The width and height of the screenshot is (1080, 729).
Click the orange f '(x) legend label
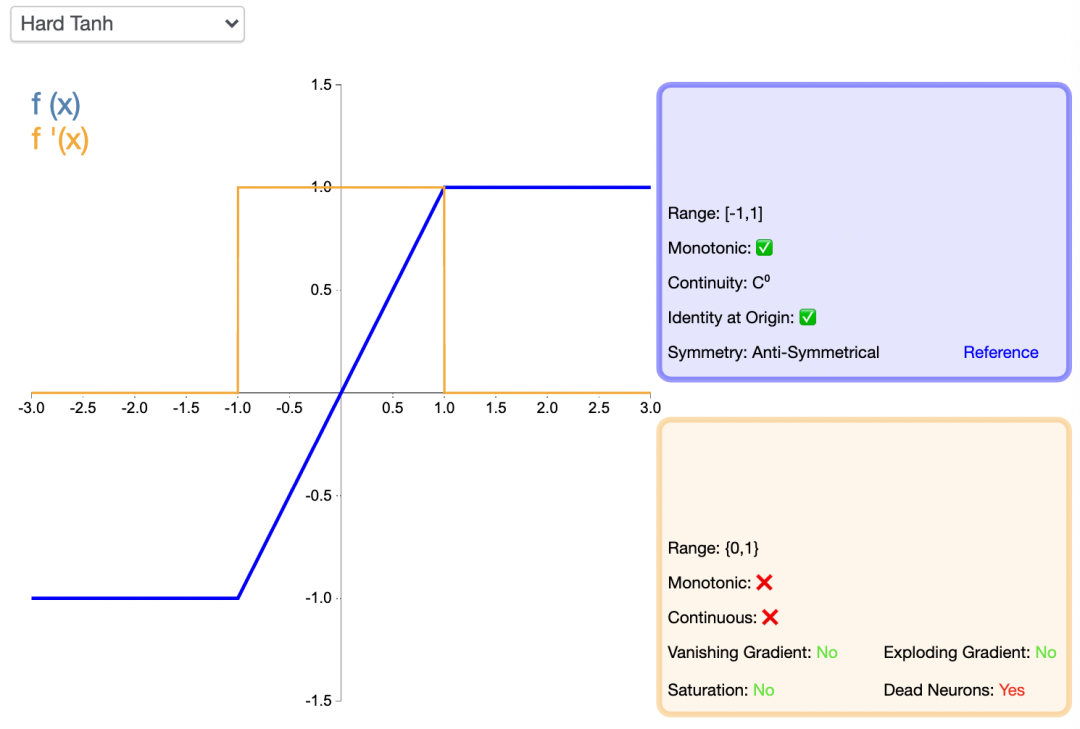pos(60,139)
